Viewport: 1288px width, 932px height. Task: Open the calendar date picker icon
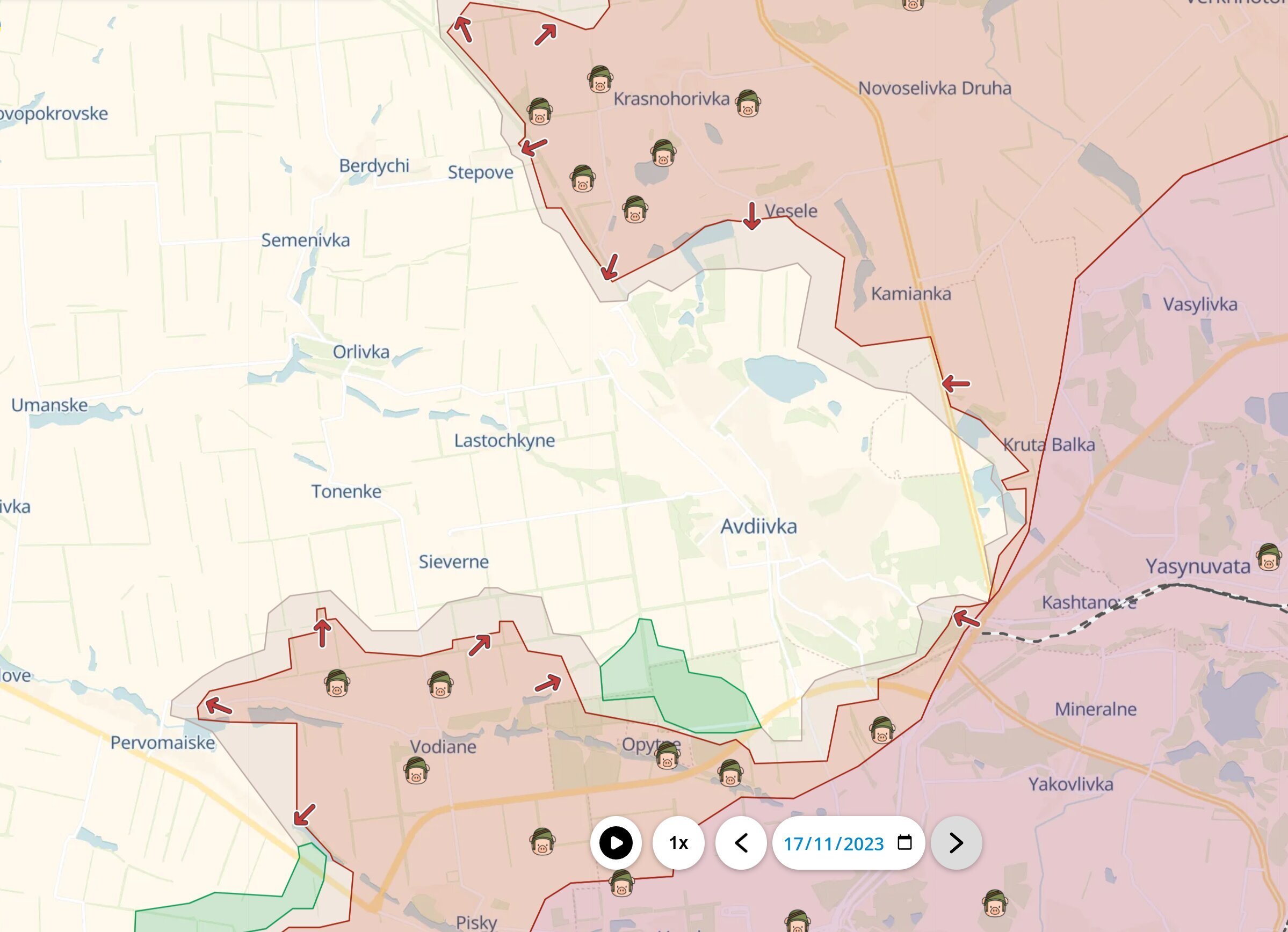tap(905, 842)
